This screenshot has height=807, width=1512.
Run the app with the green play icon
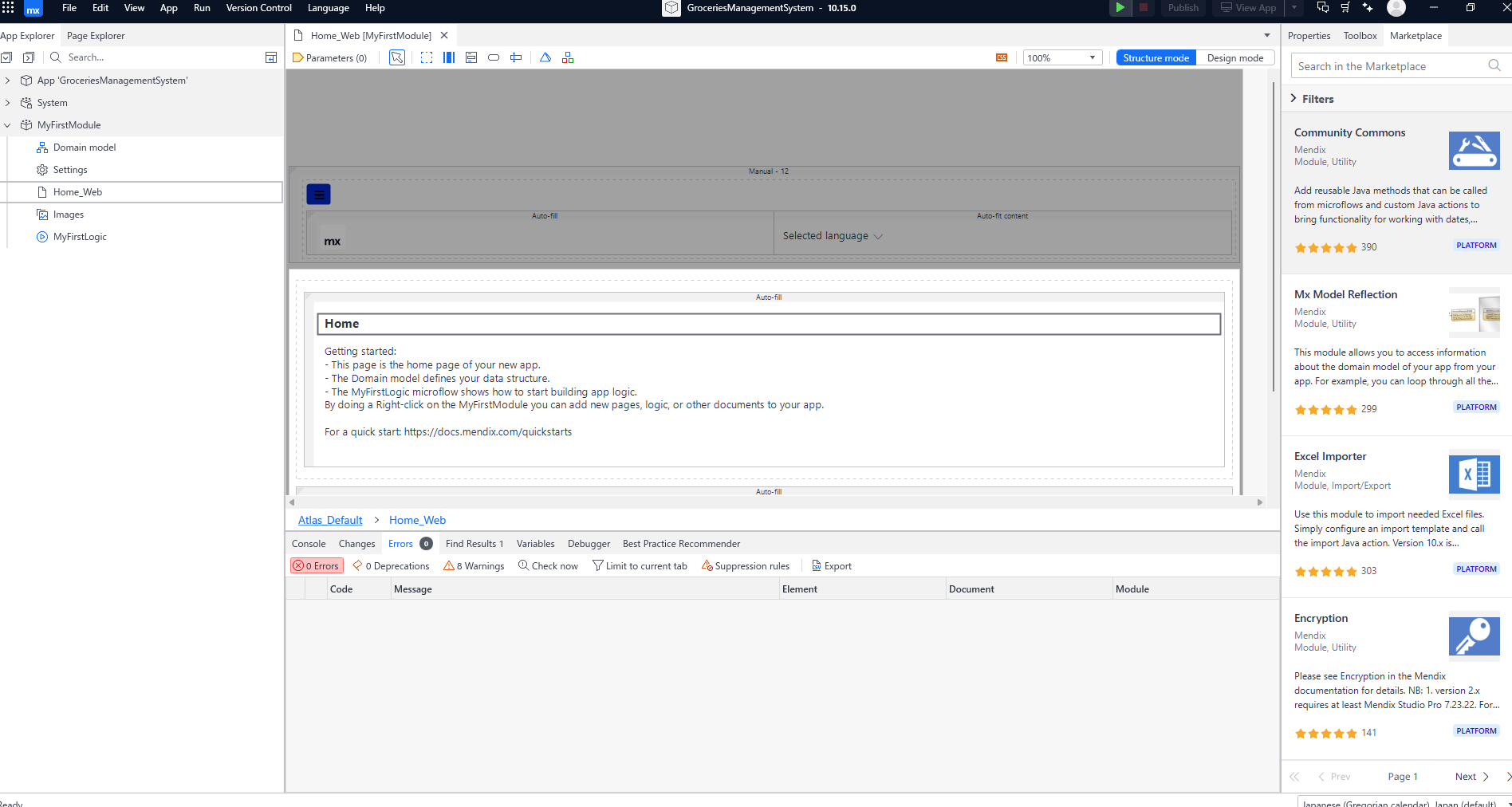click(1120, 7)
